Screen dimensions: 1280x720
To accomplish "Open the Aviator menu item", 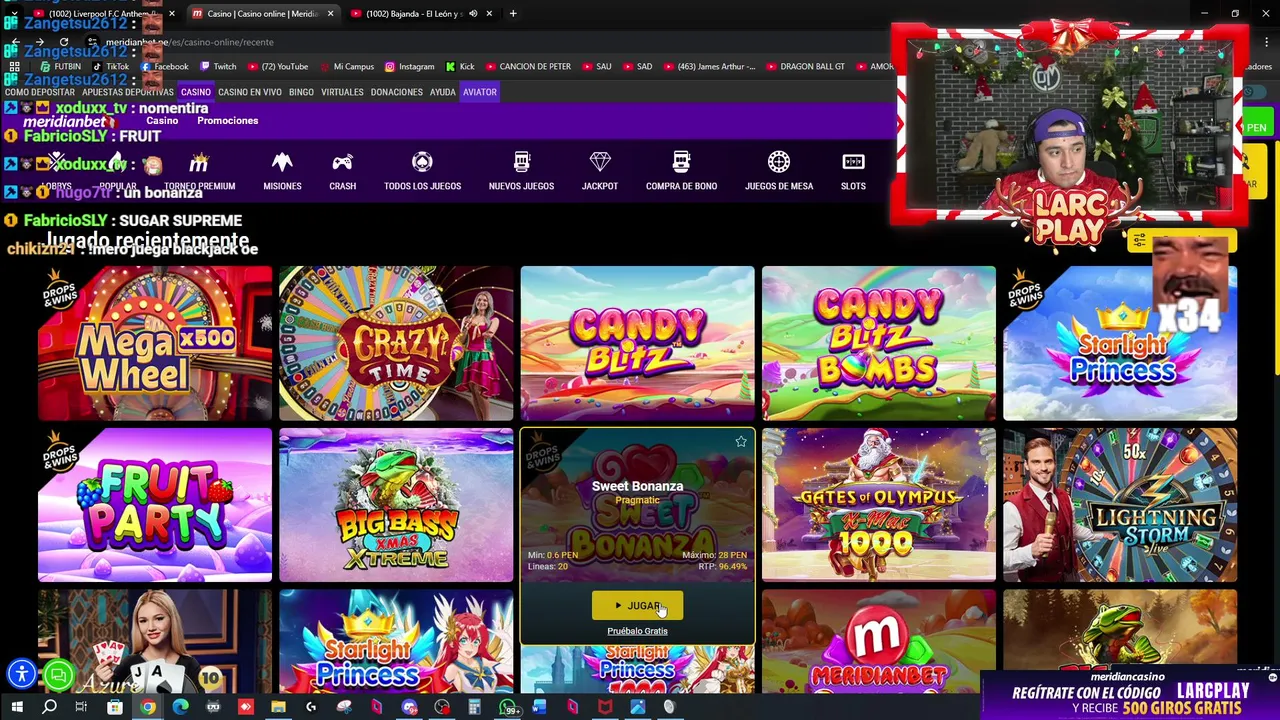I will [x=480, y=92].
